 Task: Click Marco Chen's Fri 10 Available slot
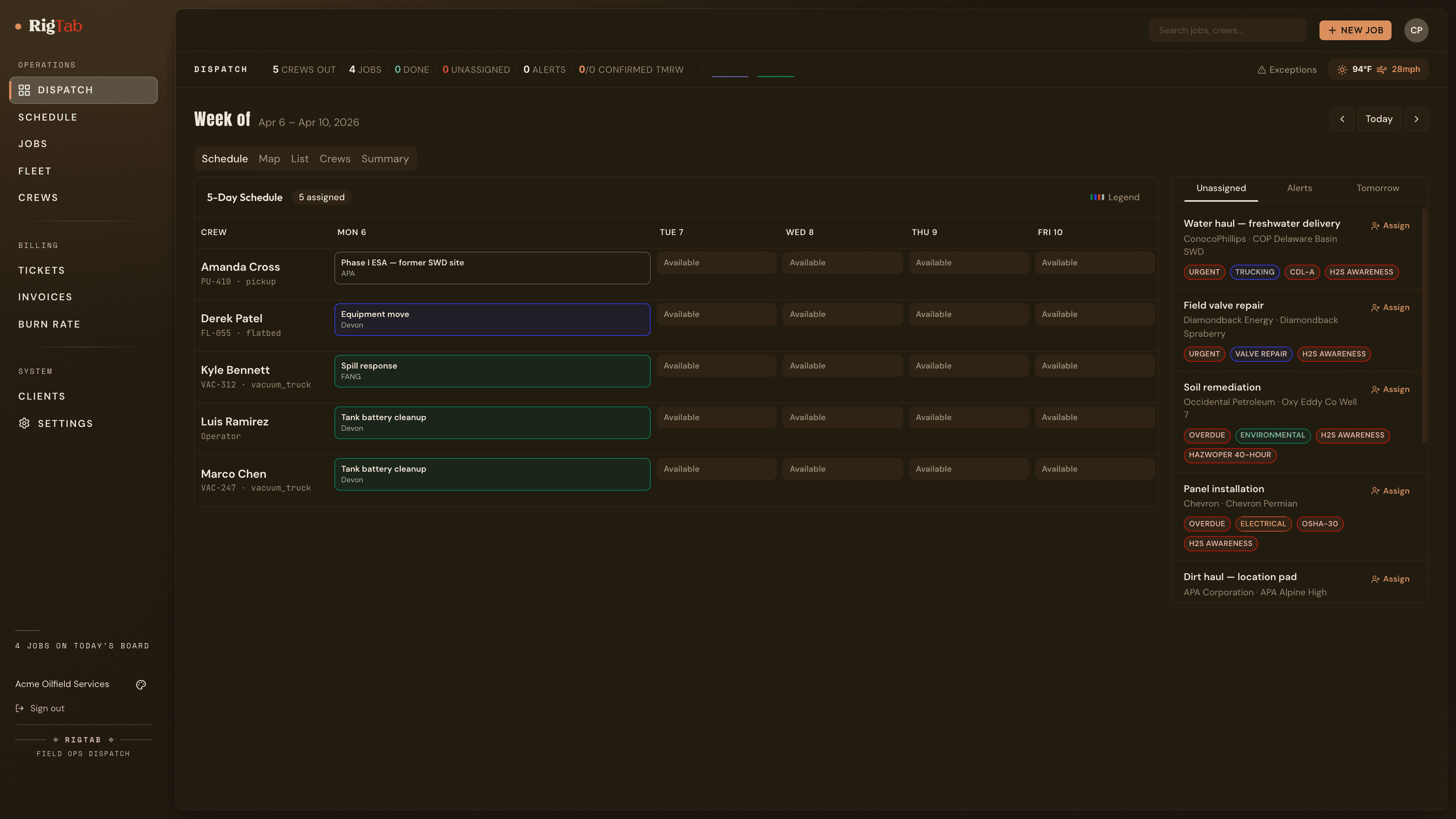(x=1094, y=469)
